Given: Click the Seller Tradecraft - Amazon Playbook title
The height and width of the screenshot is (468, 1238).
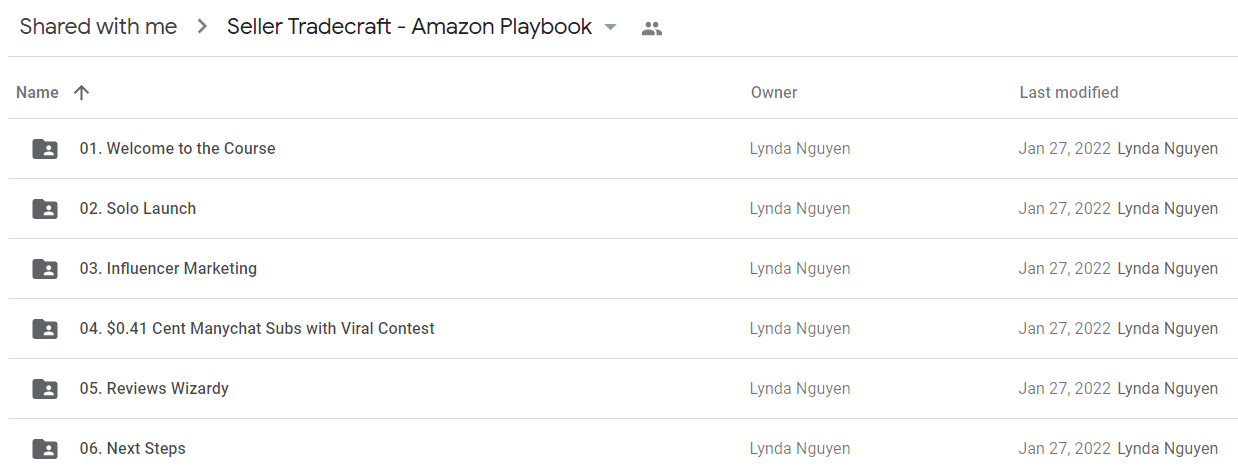Looking at the screenshot, I should point(409,27).
